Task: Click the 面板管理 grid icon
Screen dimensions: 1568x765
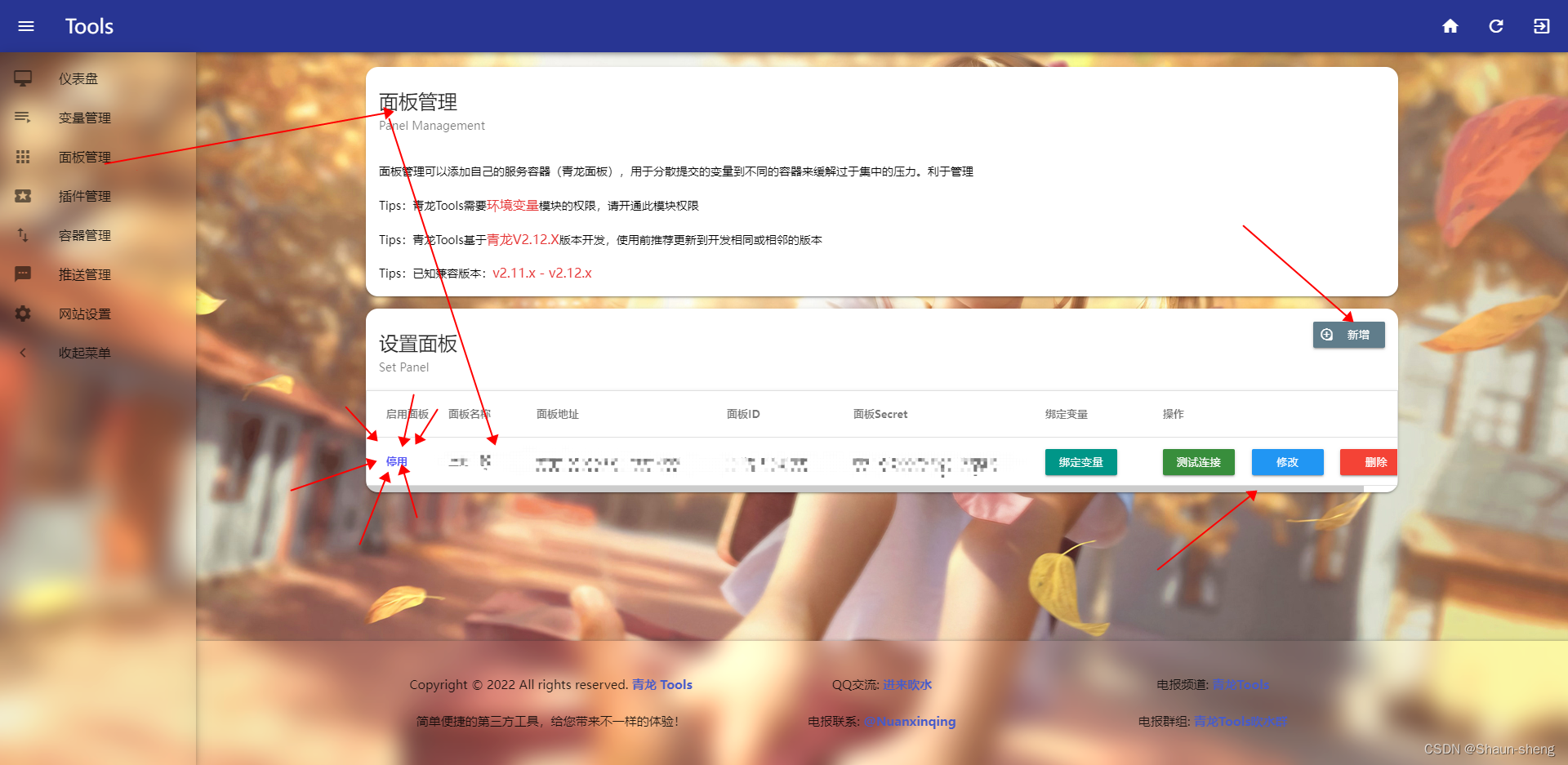Action: (x=23, y=157)
